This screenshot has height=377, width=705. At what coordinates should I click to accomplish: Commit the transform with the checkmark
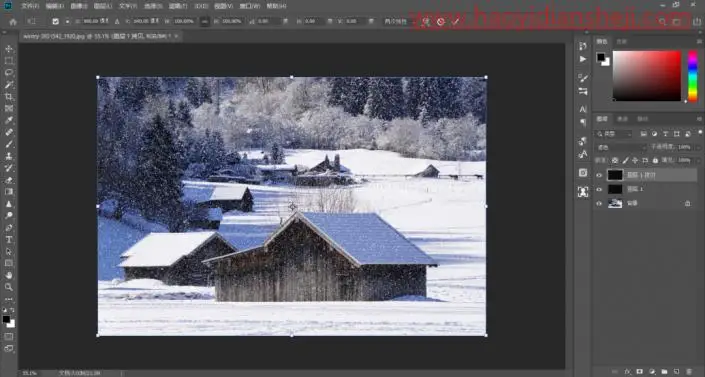(456, 22)
